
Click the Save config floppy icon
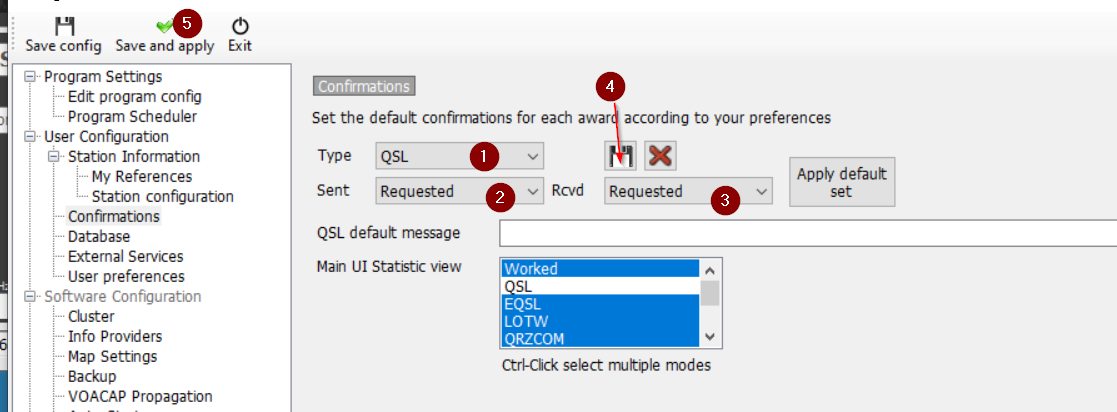coord(64,26)
